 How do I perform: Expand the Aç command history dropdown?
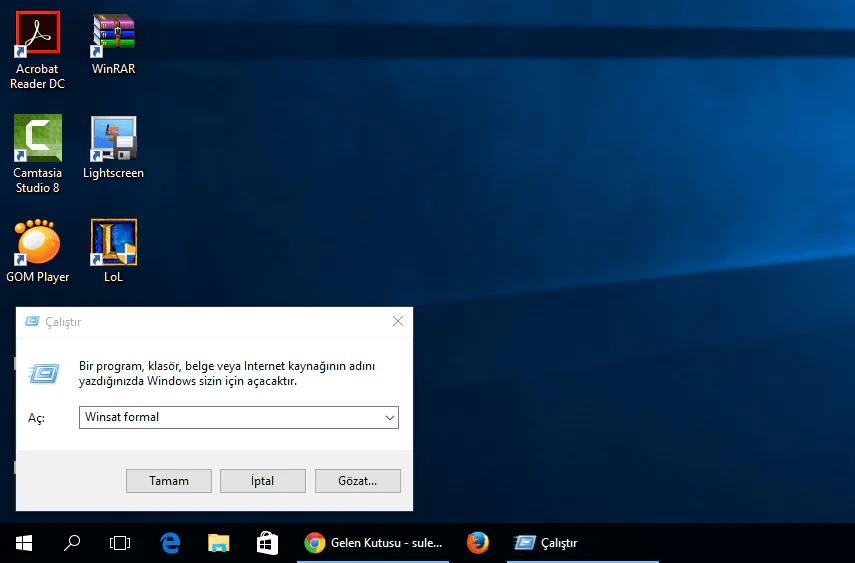pyautogui.click(x=389, y=417)
